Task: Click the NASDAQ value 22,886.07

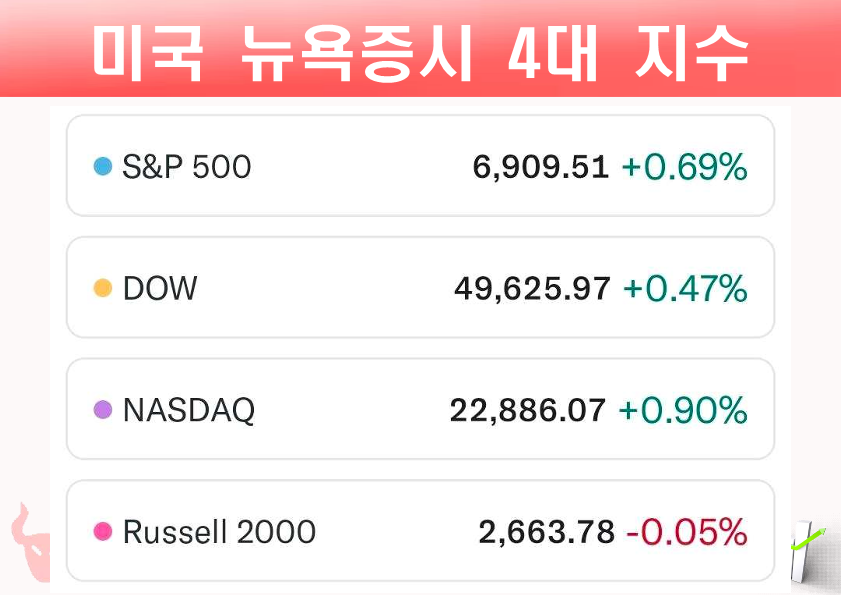Action: [x=528, y=410]
